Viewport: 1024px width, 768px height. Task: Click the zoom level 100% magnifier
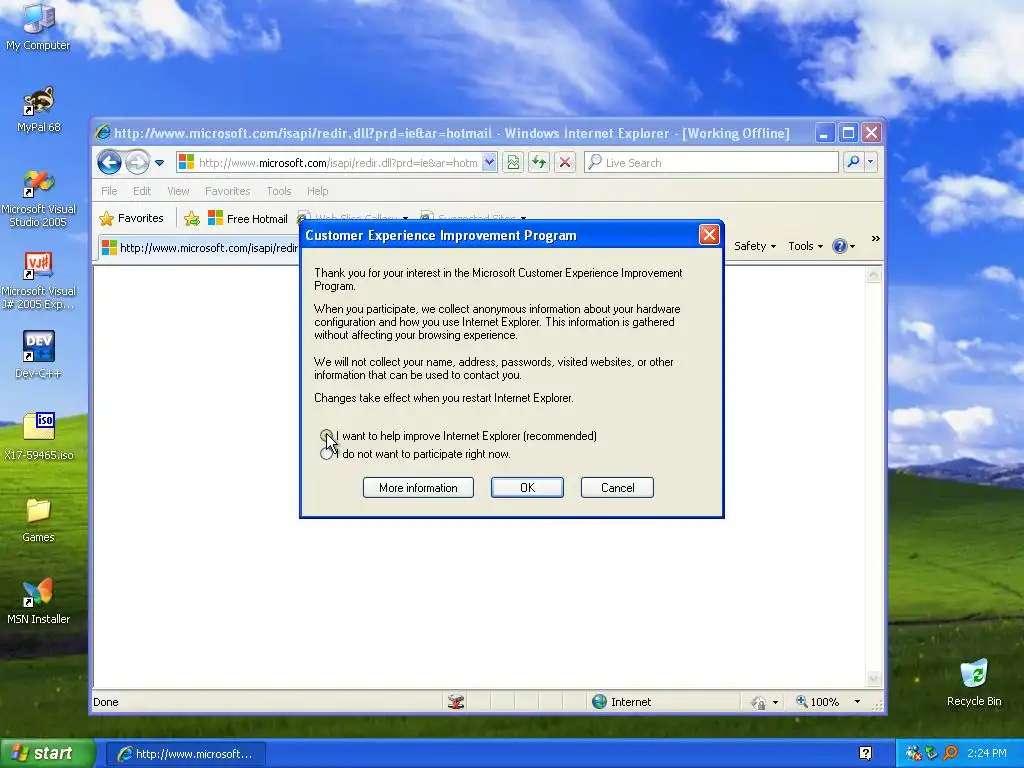801,701
